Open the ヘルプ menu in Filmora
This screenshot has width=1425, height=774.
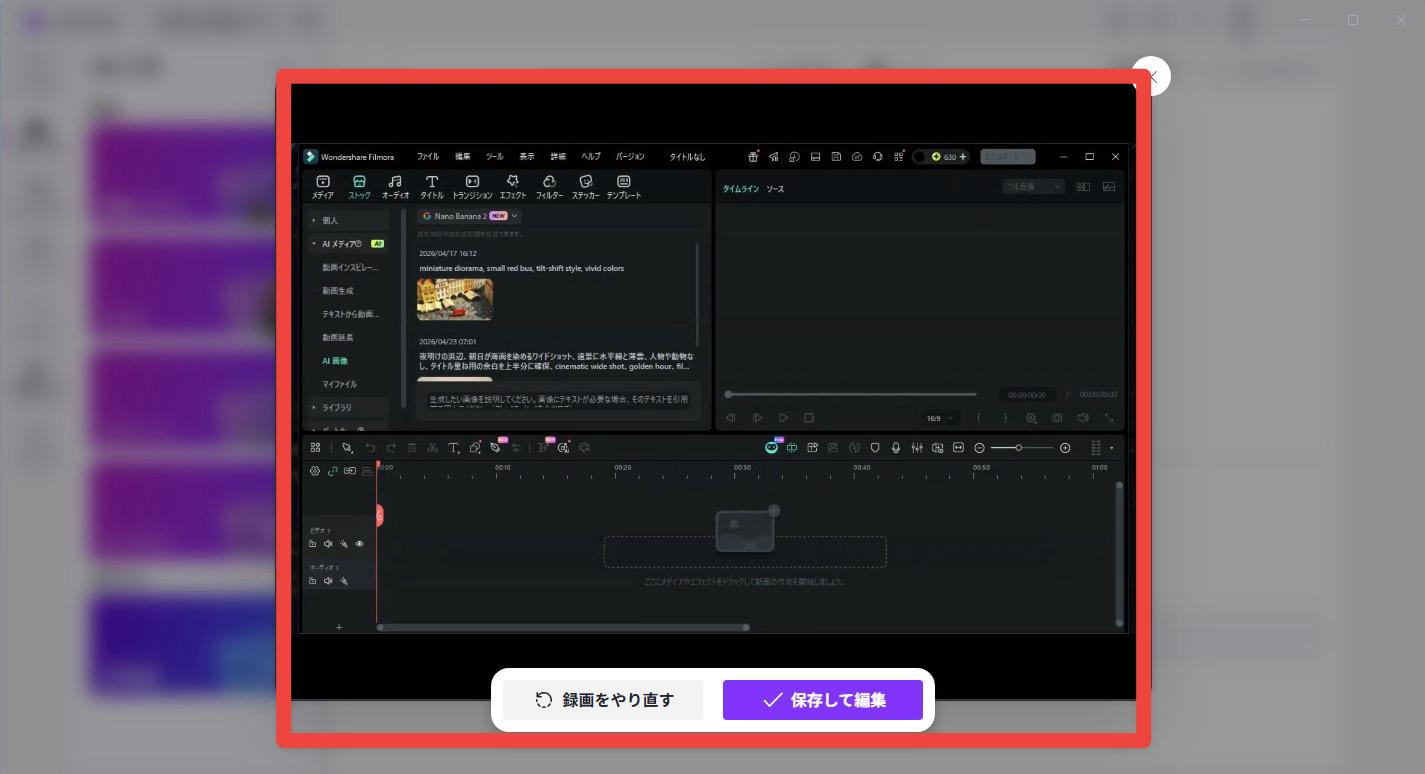(591, 157)
